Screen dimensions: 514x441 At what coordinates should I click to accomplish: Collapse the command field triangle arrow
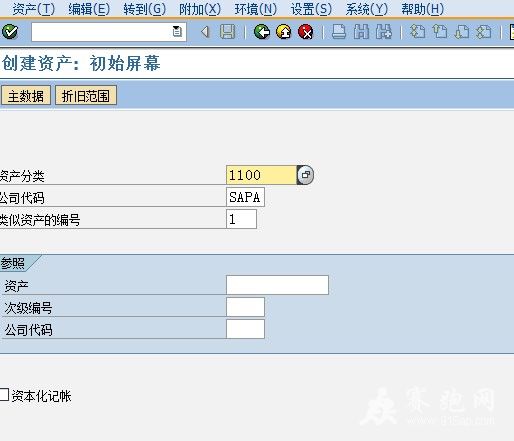click(x=205, y=32)
